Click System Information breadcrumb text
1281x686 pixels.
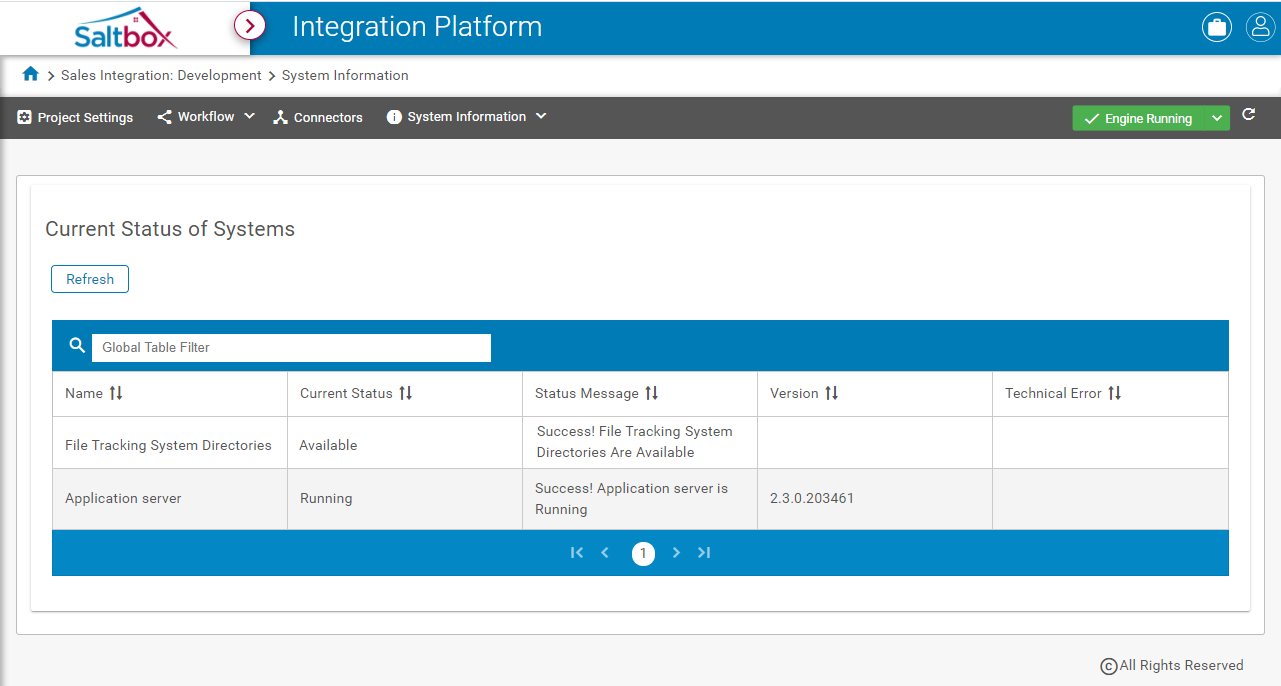click(345, 75)
